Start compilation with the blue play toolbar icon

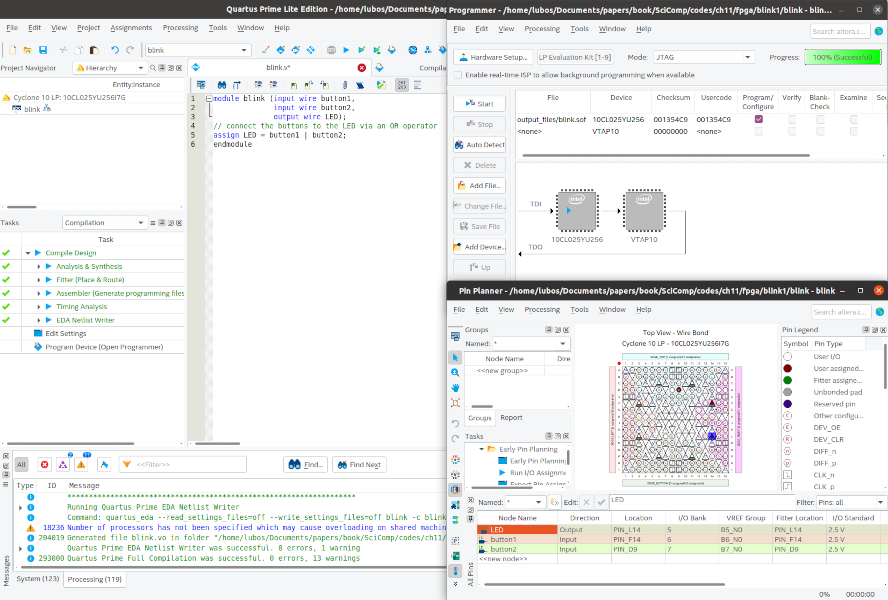[346, 50]
